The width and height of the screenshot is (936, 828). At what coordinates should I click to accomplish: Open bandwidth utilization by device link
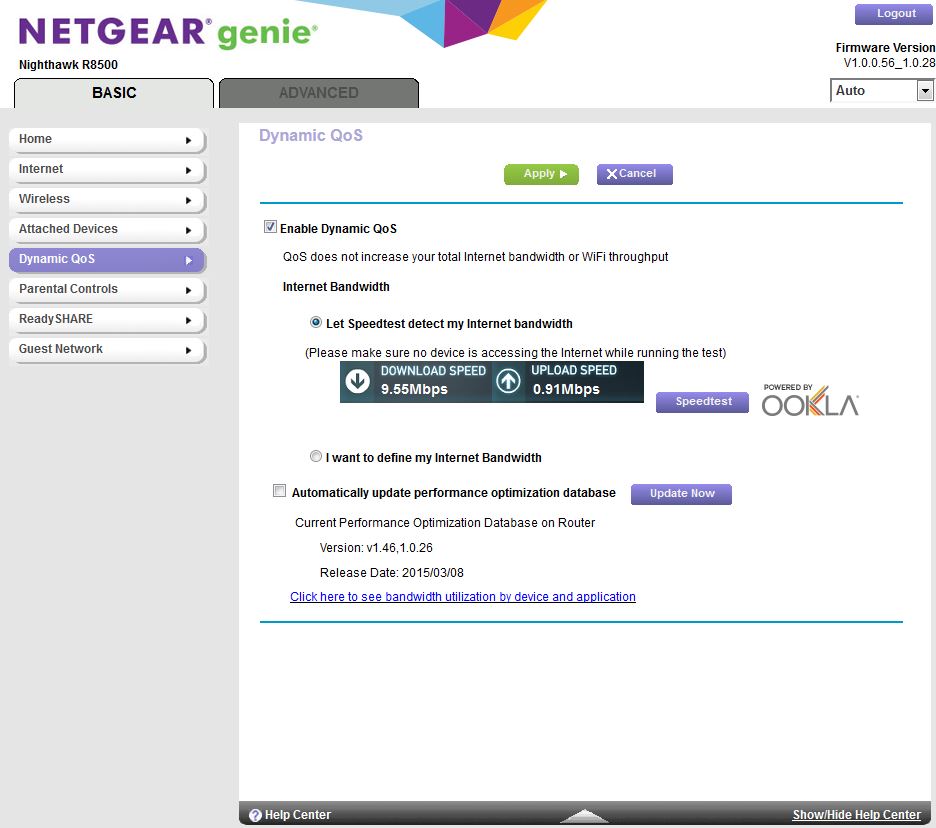463,597
